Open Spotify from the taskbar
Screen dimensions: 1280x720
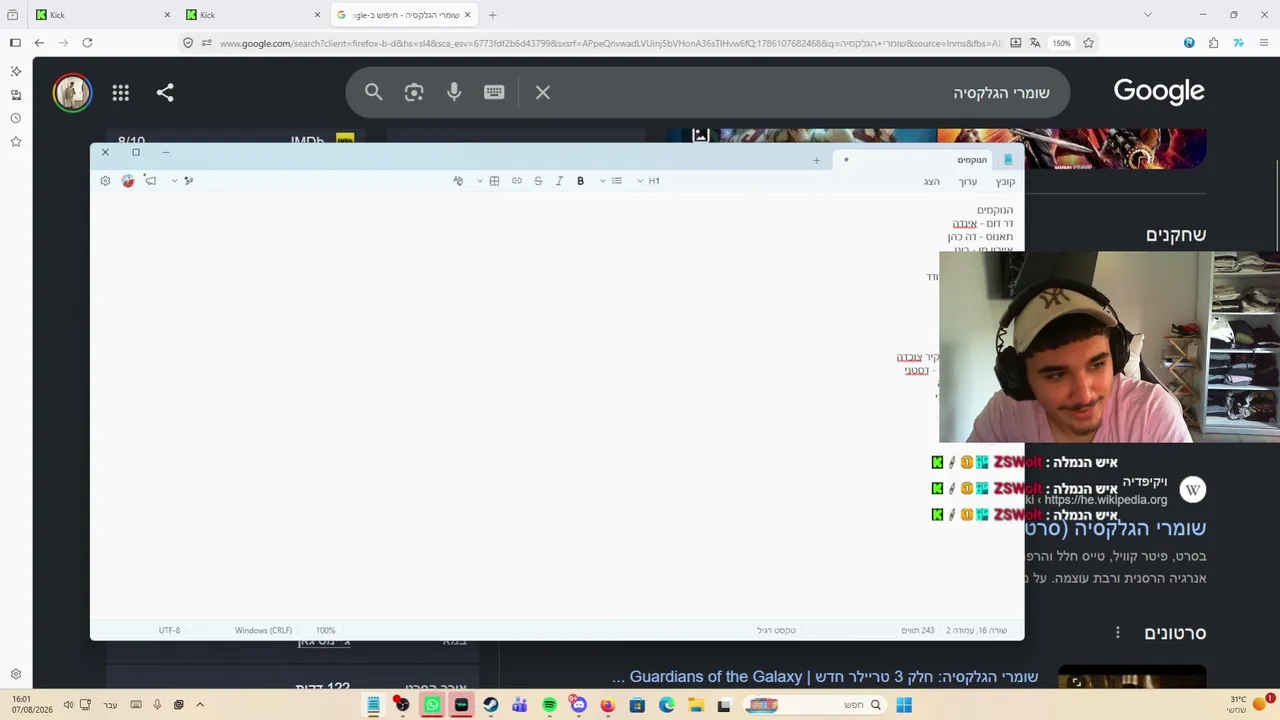click(549, 705)
